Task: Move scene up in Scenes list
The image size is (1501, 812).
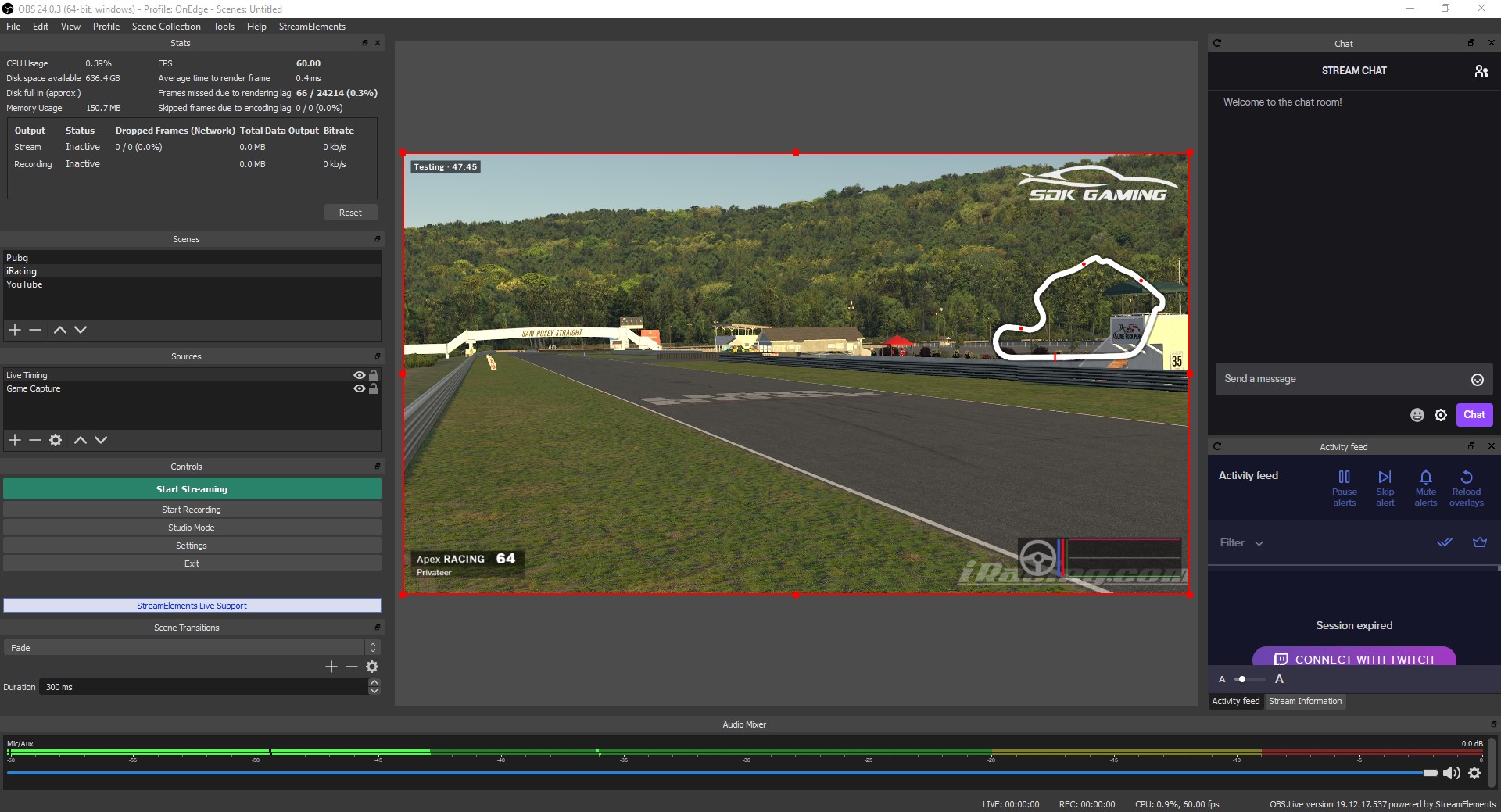Action: pyautogui.click(x=59, y=330)
